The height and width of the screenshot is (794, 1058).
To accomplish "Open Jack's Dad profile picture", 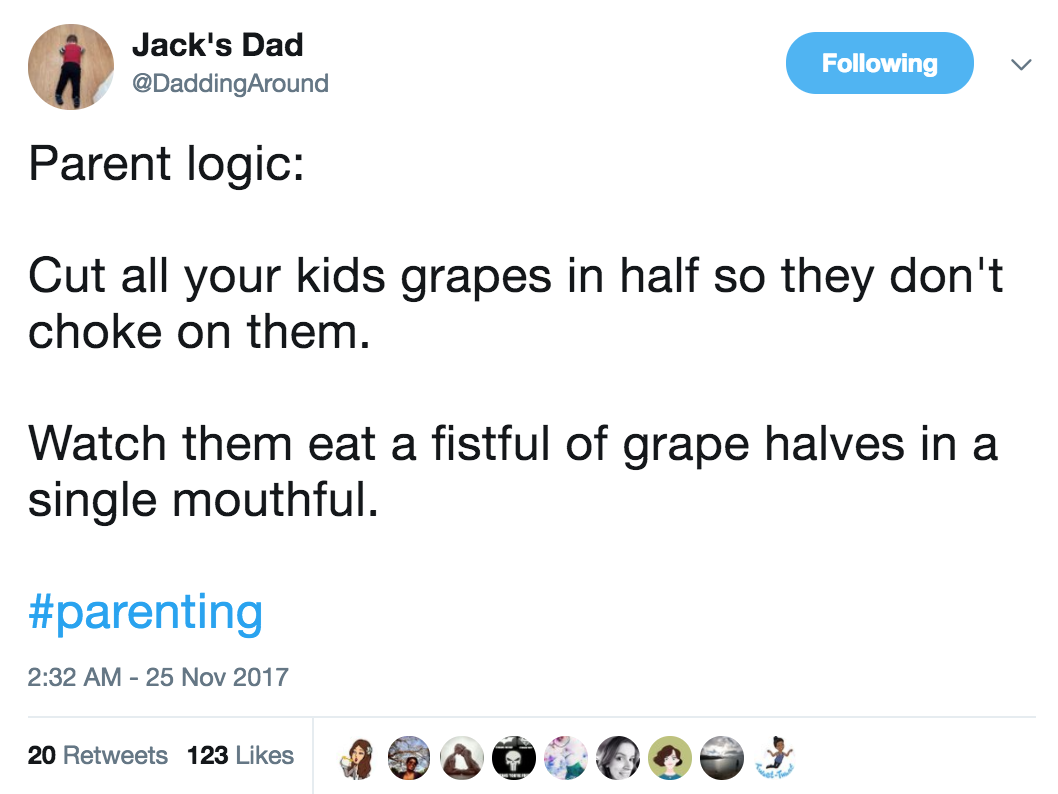I will point(71,67).
